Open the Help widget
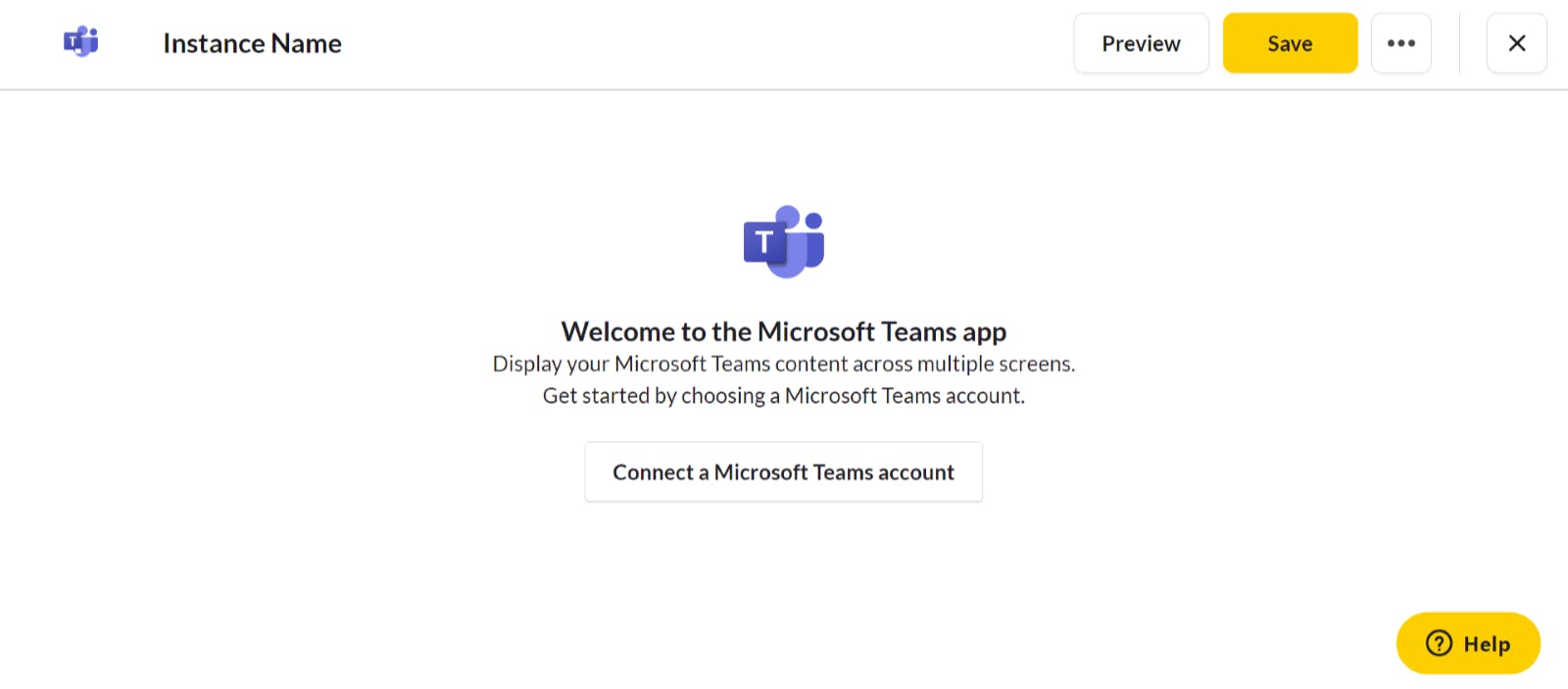The height and width of the screenshot is (689, 1568). 1467,643
